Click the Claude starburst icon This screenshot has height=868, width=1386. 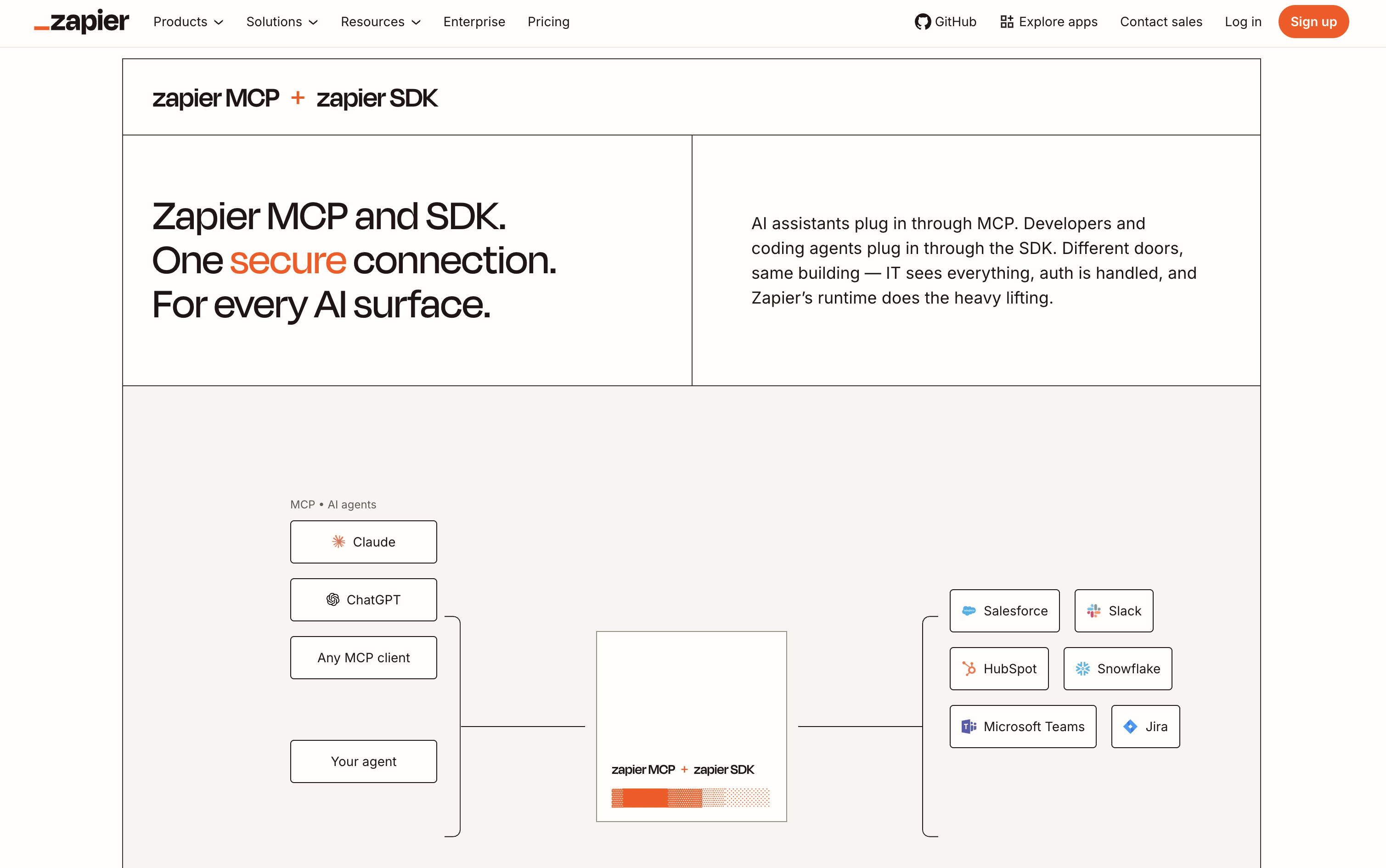coord(338,541)
